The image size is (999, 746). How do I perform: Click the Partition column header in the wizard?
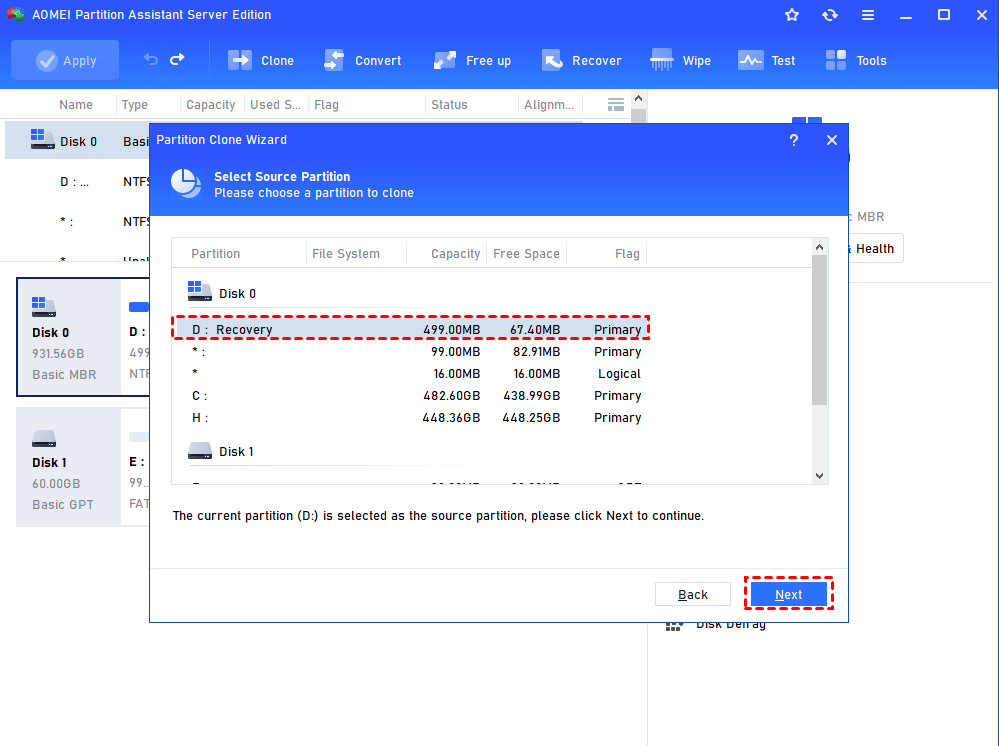coord(215,254)
